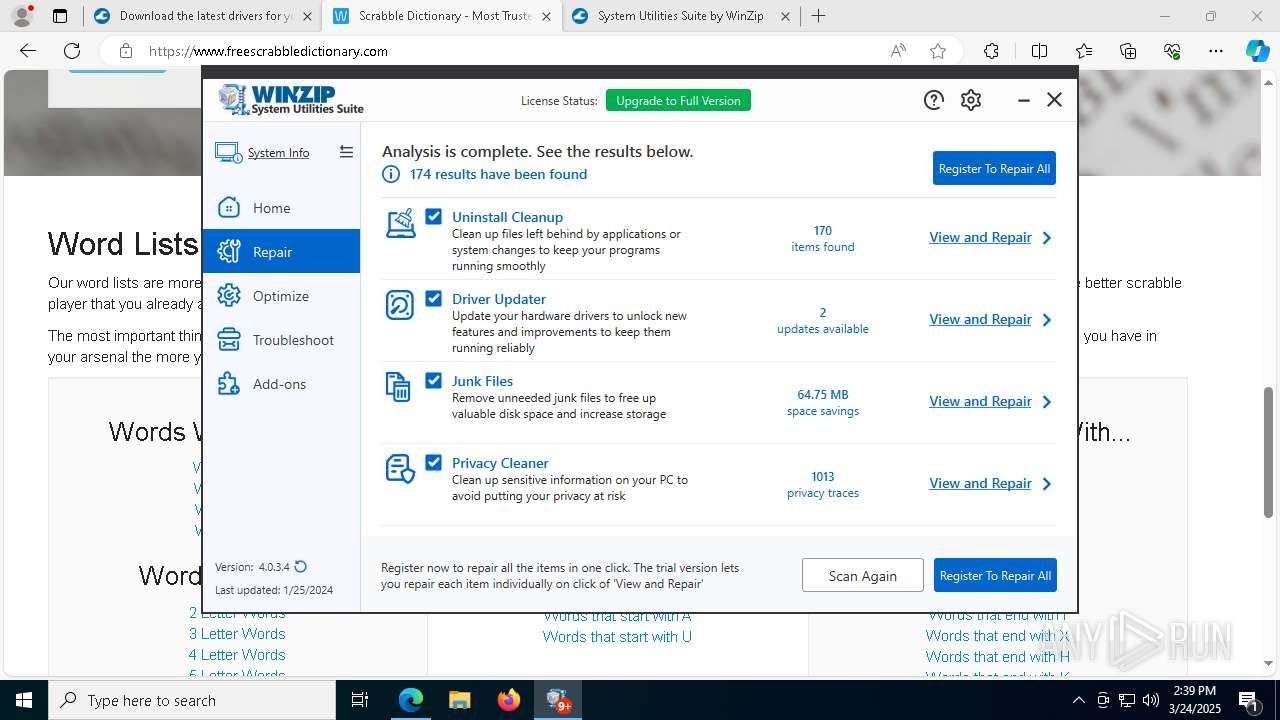Open 3 Letter Words link on webpage
Viewport: 1280px width, 720px height.
(237, 634)
